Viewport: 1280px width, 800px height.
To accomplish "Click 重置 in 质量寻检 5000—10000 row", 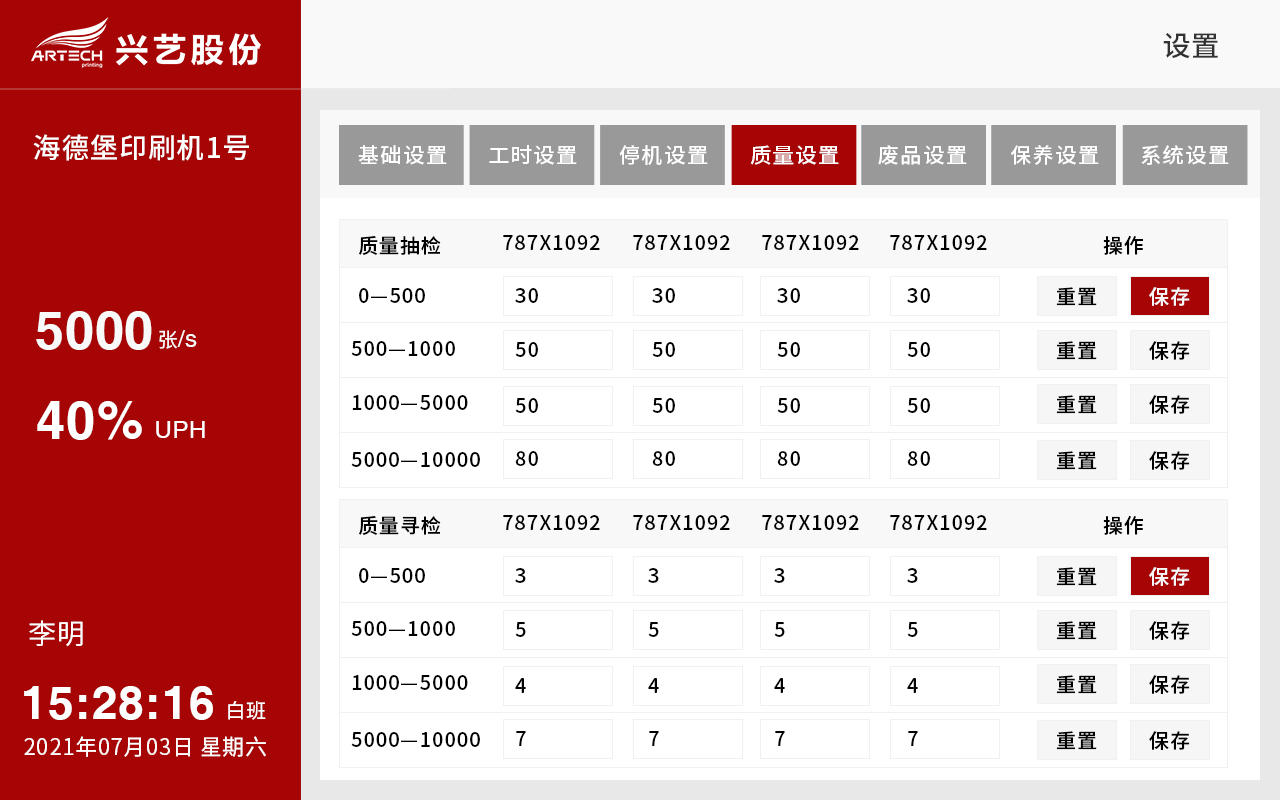I will click(x=1077, y=740).
